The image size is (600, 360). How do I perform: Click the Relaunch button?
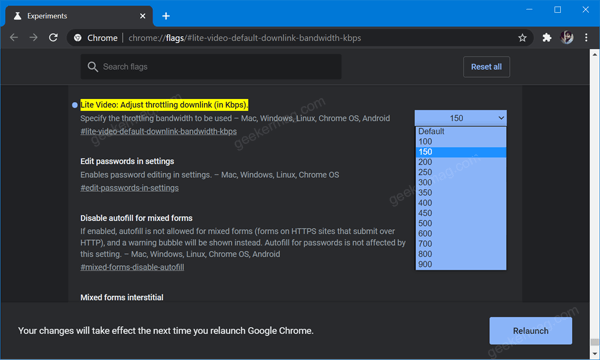[x=531, y=331]
